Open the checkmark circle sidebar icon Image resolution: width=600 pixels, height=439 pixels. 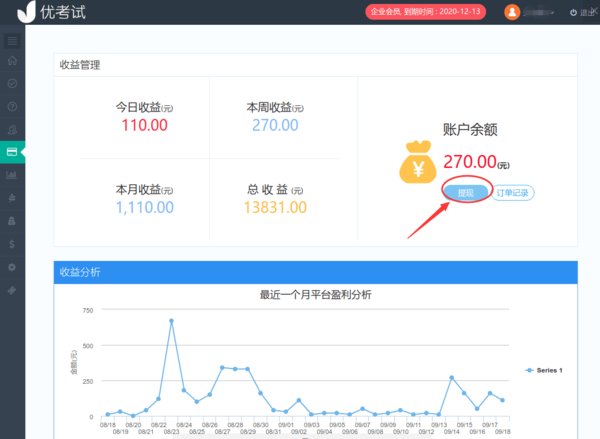tap(12, 83)
